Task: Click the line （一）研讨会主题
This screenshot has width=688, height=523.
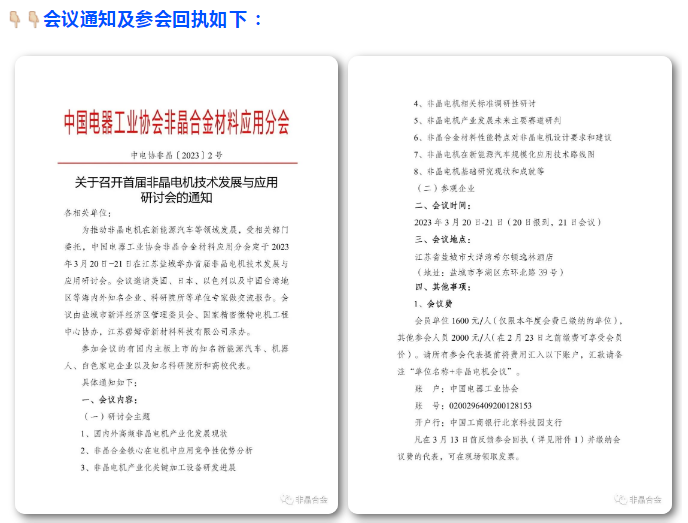Action: click(117, 416)
